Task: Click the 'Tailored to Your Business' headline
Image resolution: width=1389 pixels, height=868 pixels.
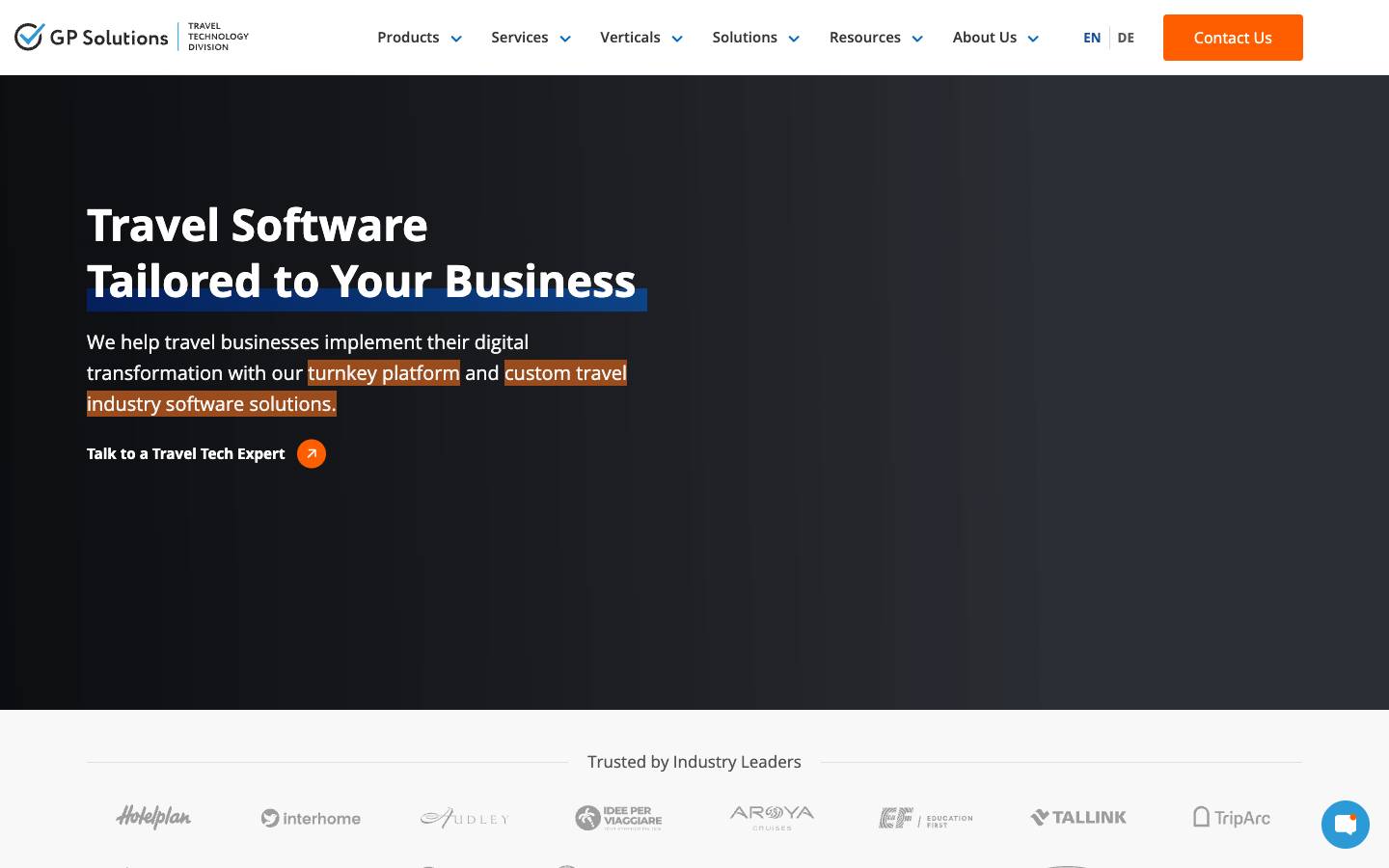Action: point(362,282)
